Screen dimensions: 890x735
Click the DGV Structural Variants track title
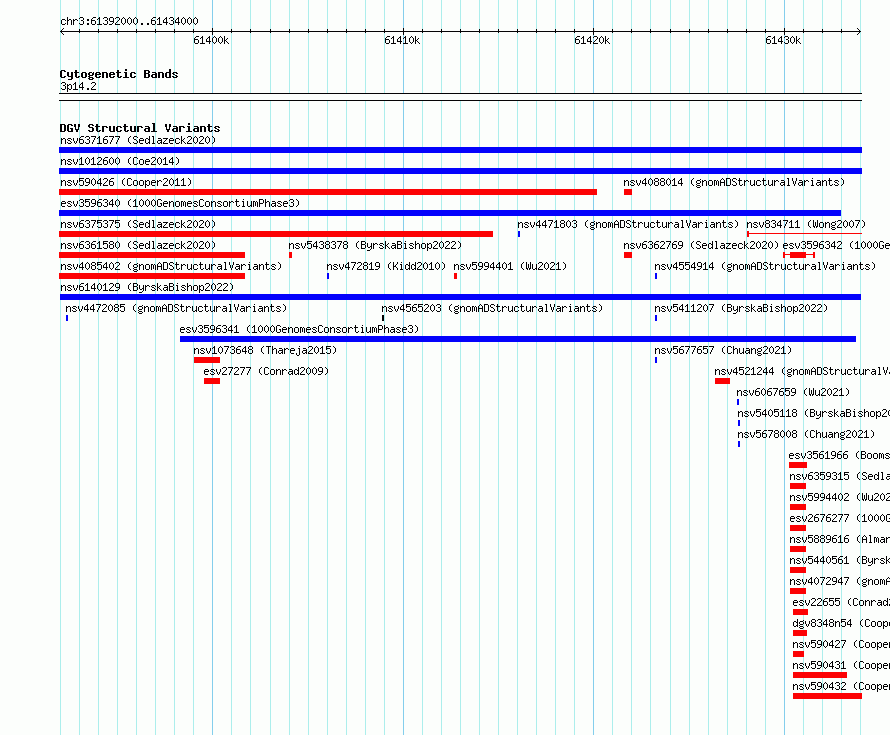pyautogui.click(x=140, y=128)
